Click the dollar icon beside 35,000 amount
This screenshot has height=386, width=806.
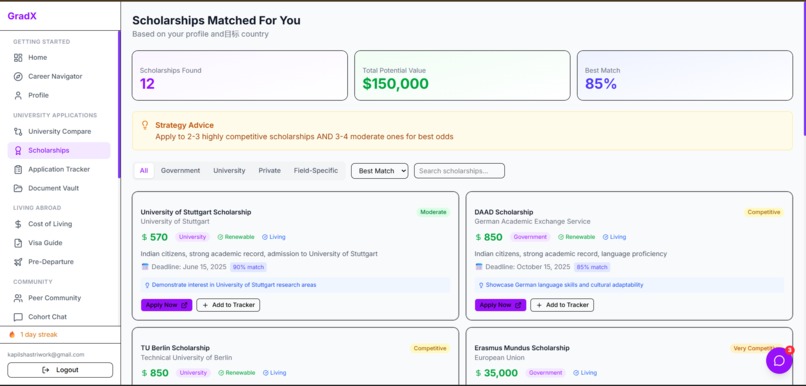point(479,373)
